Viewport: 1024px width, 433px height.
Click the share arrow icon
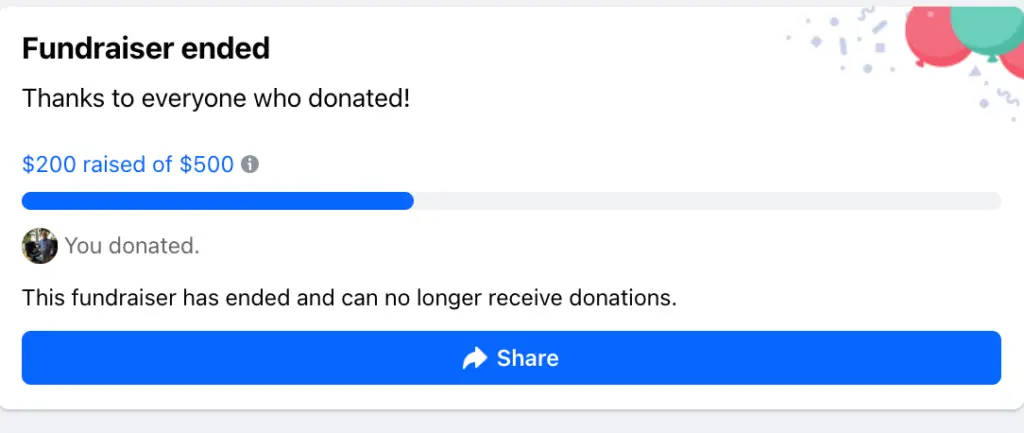[475, 358]
